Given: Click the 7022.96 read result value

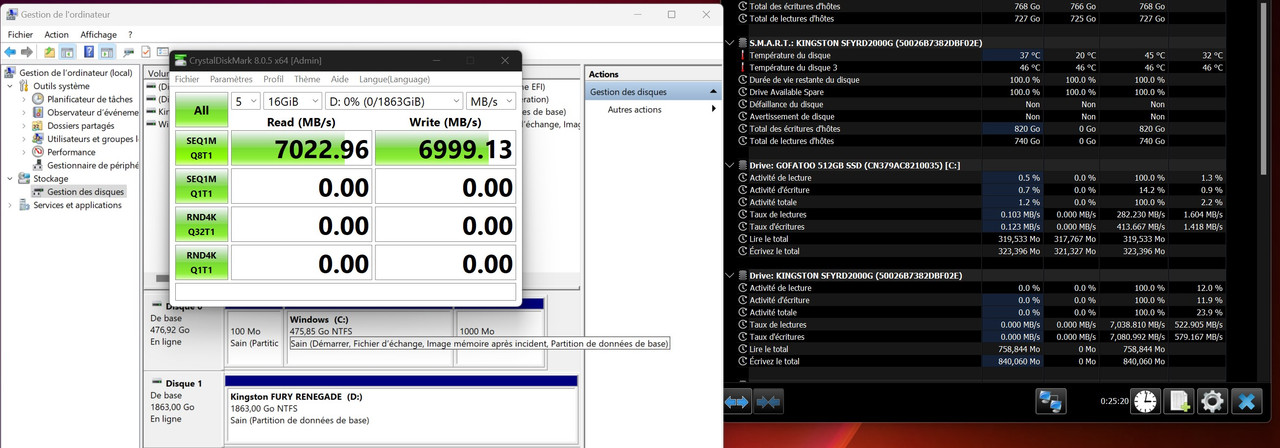Looking at the screenshot, I should (x=302, y=149).
